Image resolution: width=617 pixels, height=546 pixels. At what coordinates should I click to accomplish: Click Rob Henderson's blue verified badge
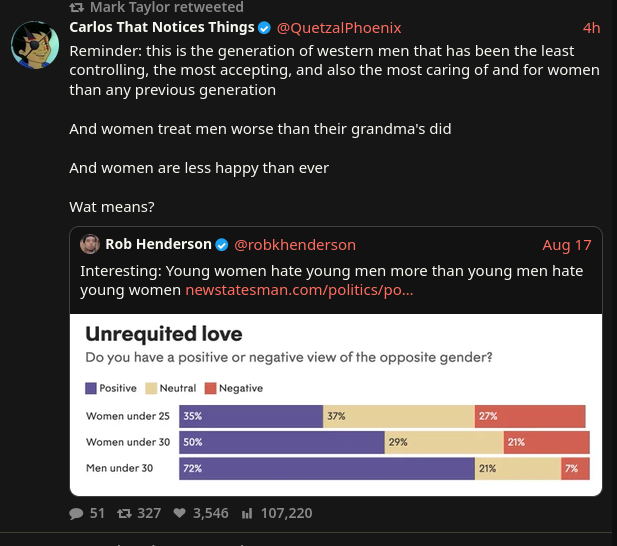pyautogui.click(x=222, y=245)
